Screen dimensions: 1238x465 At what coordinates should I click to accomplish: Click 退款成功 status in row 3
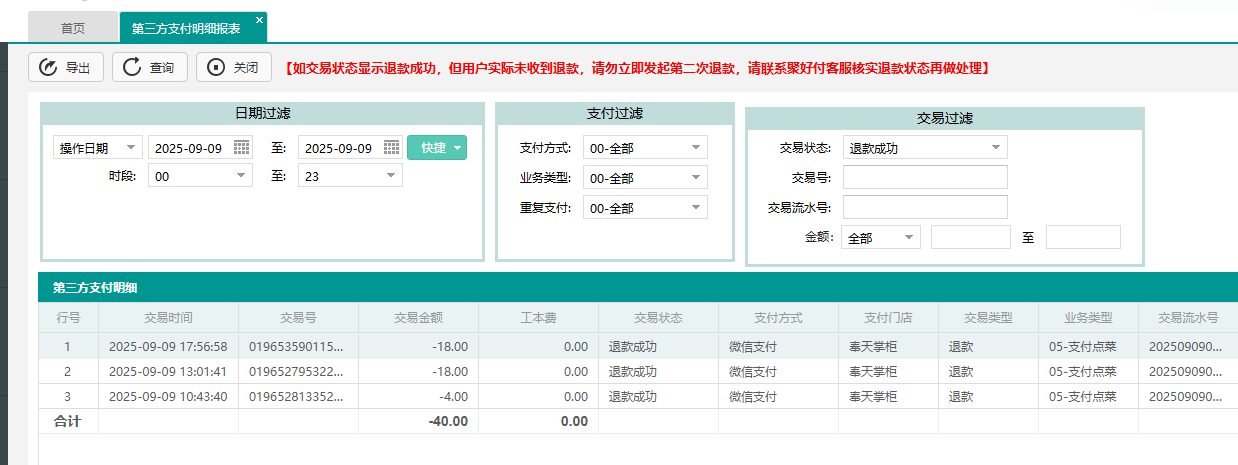[x=633, y=396]
